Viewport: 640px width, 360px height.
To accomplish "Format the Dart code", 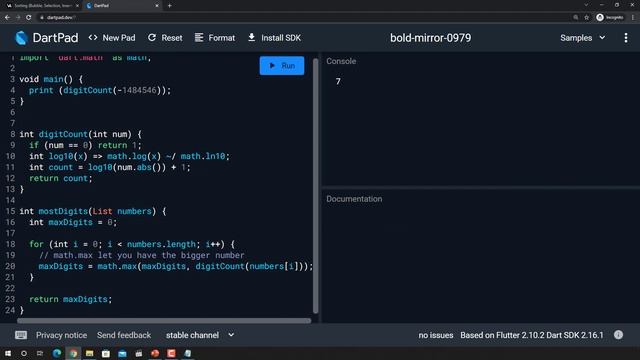I will pyautogui.click(x=215, y=38).
